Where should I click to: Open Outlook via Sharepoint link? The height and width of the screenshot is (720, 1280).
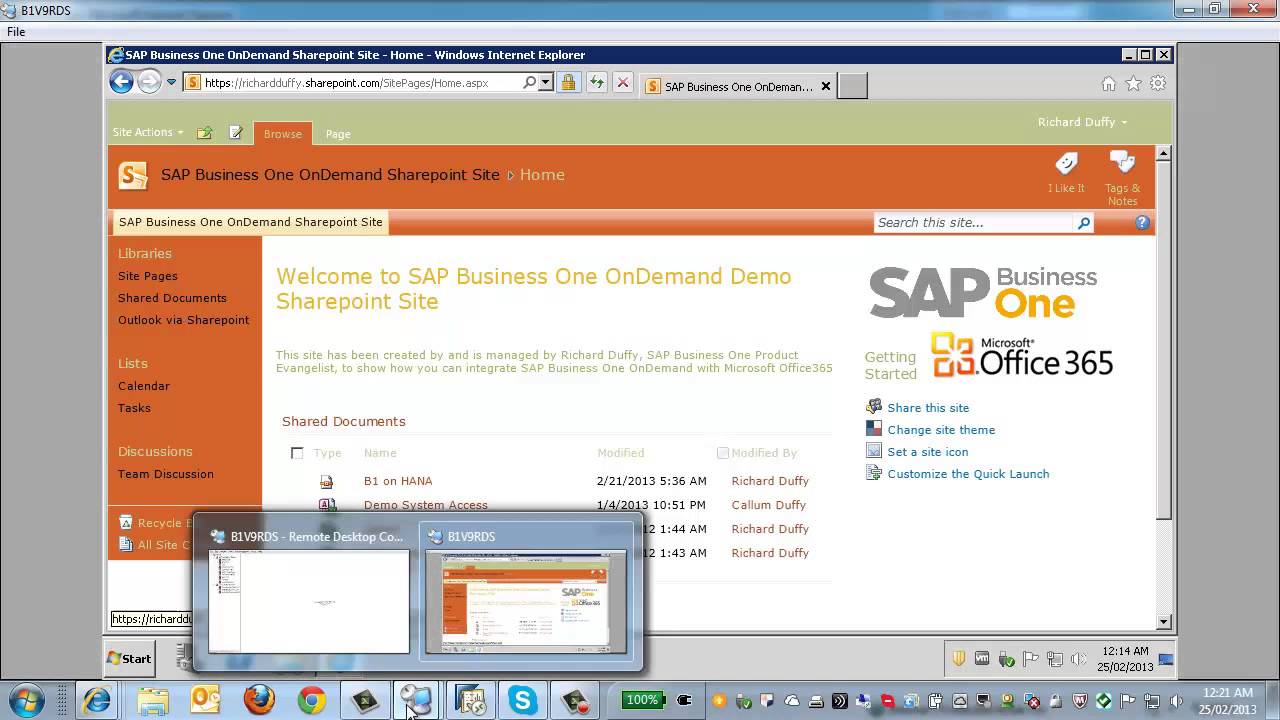click(x=183, y=320)
